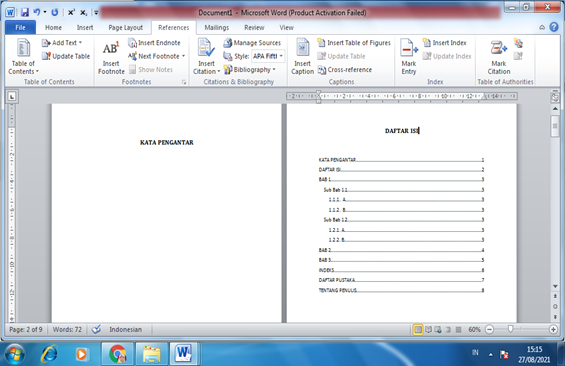Click the zoom out minus button
The width and height of the screenshot is (565, 366).
[489, 329]
